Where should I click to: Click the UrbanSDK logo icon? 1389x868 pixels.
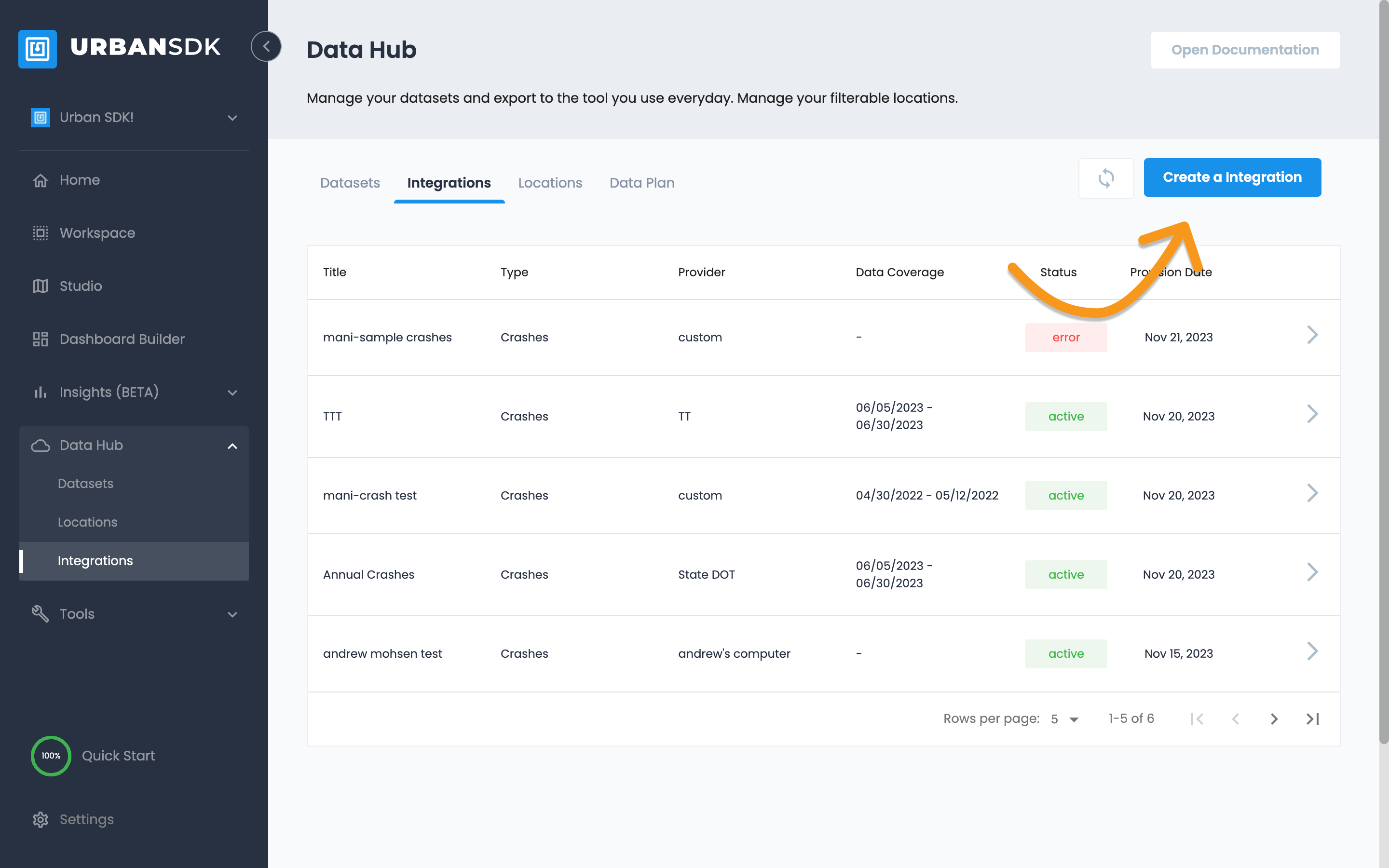37,49
